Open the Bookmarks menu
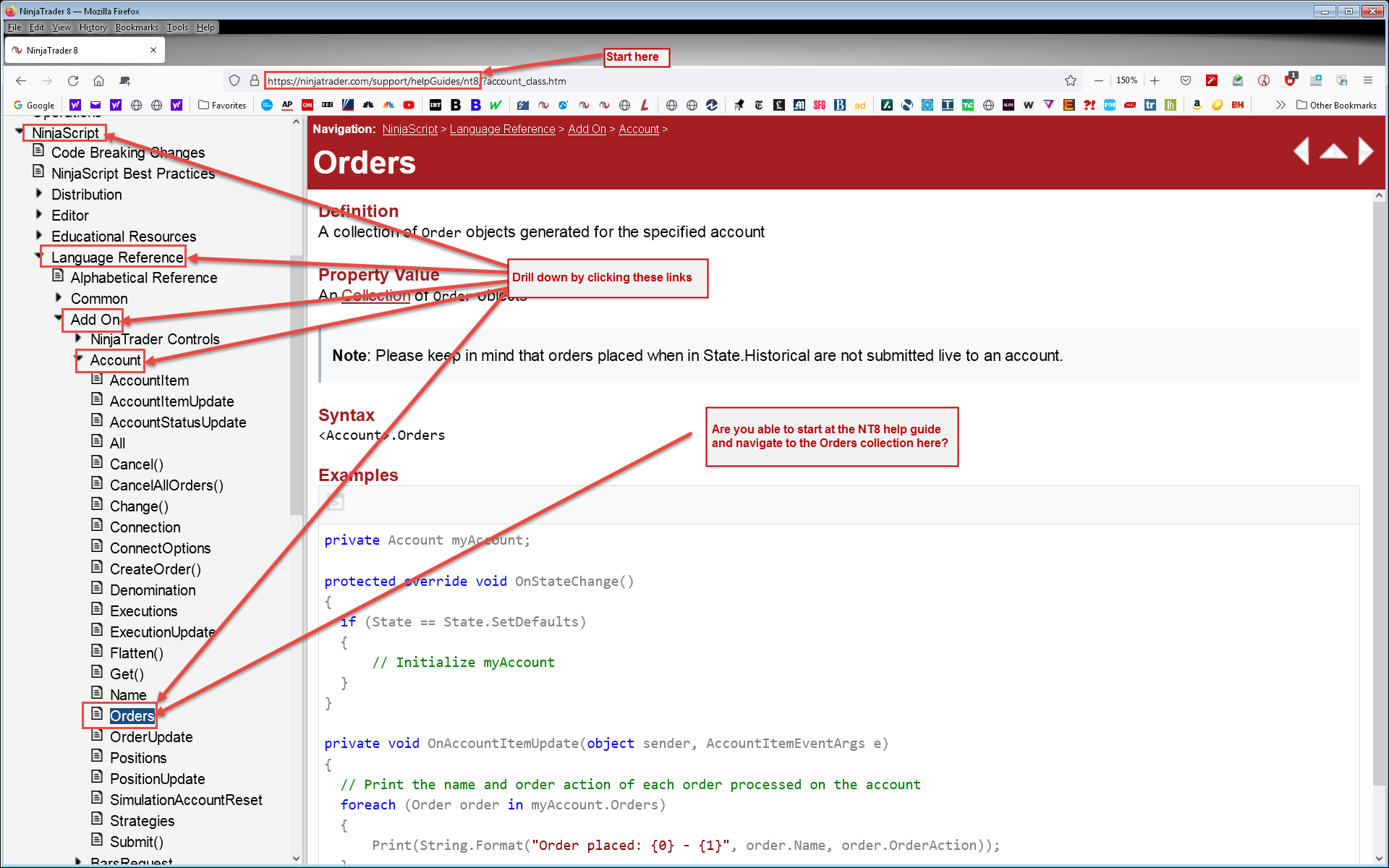This screenshot has height=868, width=1389. (x=136, y=27)
